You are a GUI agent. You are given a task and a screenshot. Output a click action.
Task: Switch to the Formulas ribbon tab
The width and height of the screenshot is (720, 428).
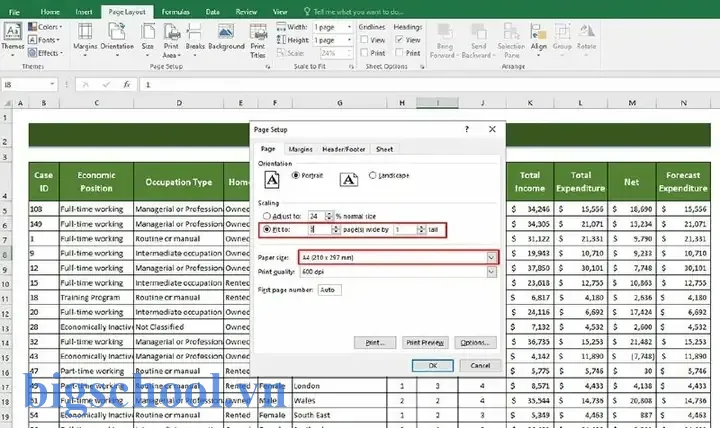click(175, 12)
